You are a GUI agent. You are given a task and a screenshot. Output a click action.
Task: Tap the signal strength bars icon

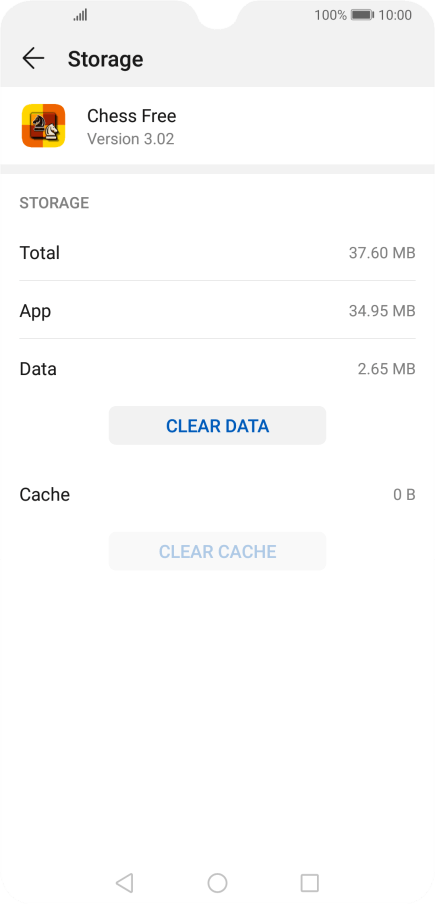tap(80, 15)
